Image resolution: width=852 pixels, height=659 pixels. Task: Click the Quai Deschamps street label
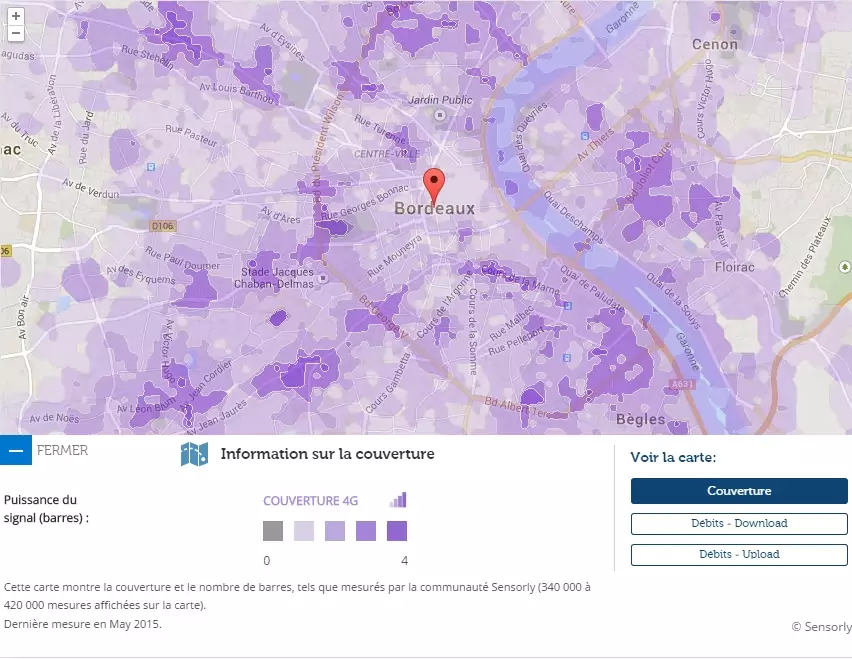point(574,216)
